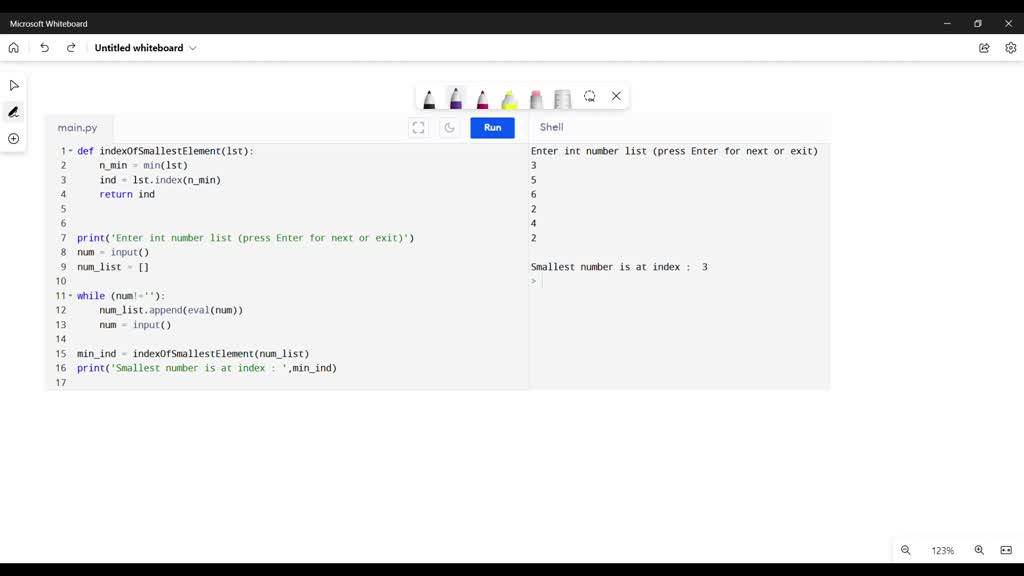Expand the Untitled whiteboard name dropdown
The width and height of the screenshot is (1024, 576).
pos(193,48)
